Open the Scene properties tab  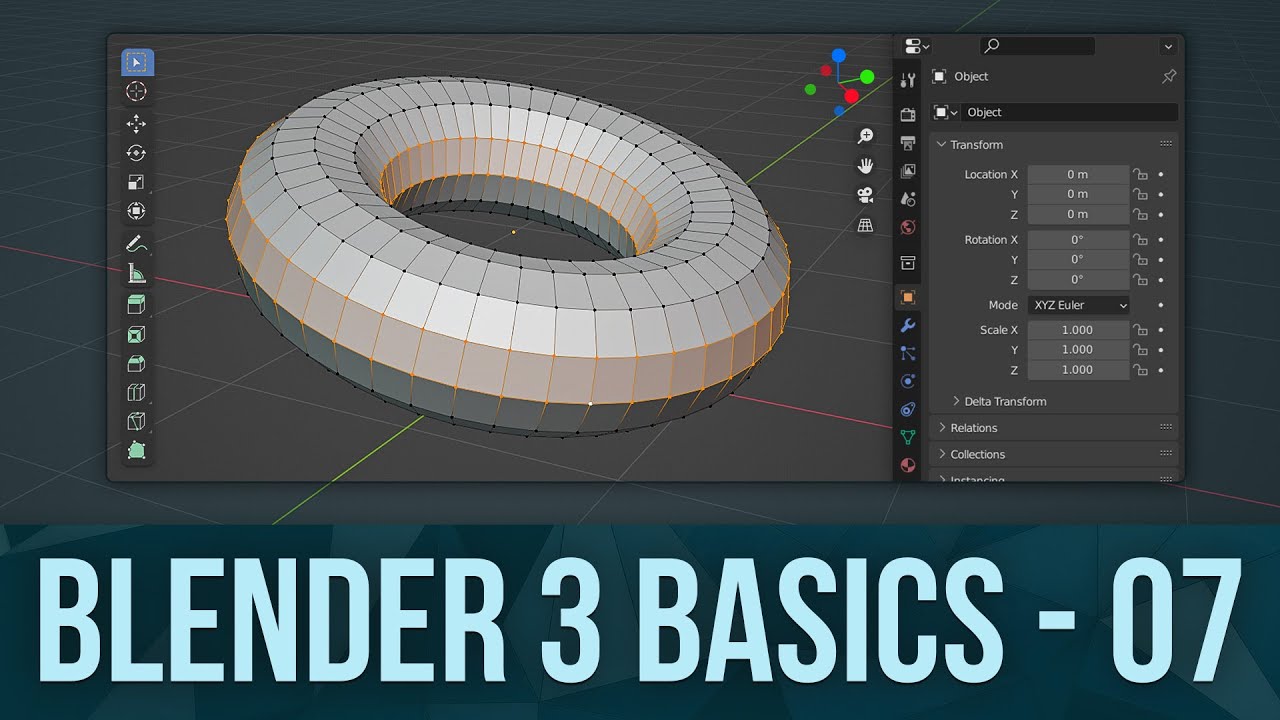coord(908,199)
